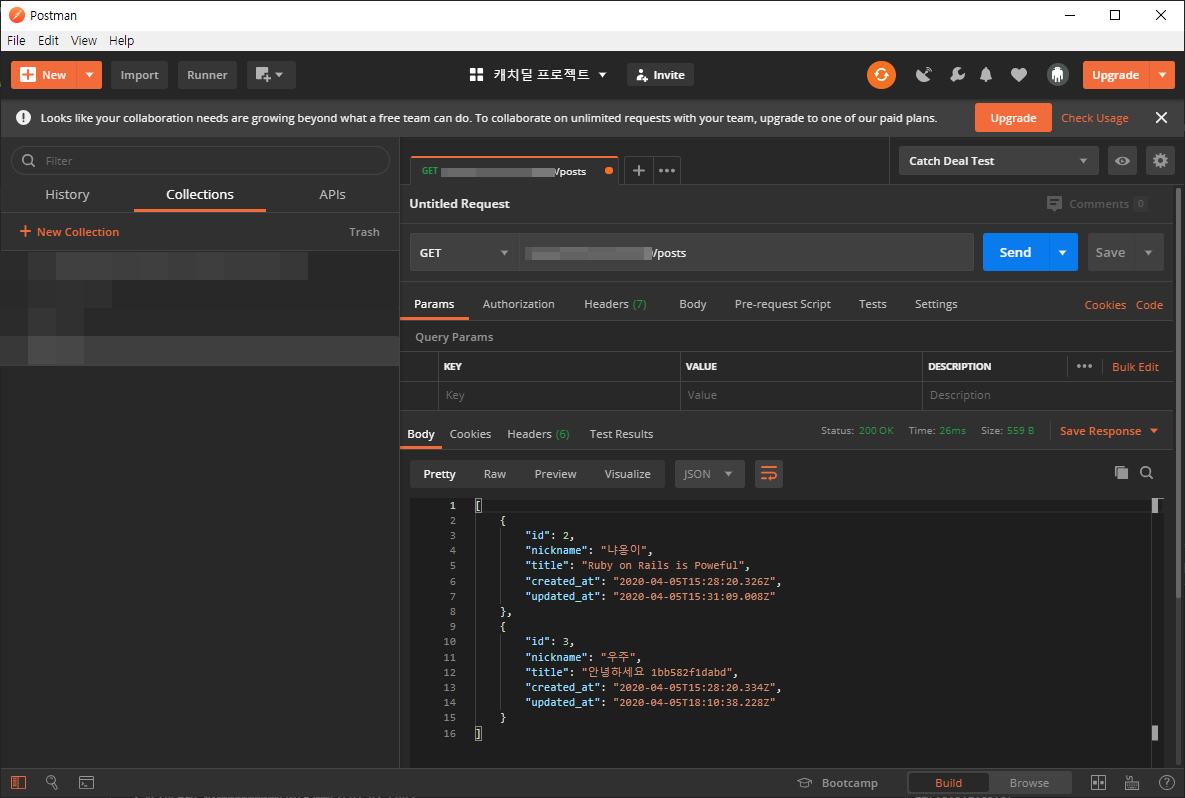1185x798 pixels.
Task: Switch response view to Visualize
Action: (627, 474)
